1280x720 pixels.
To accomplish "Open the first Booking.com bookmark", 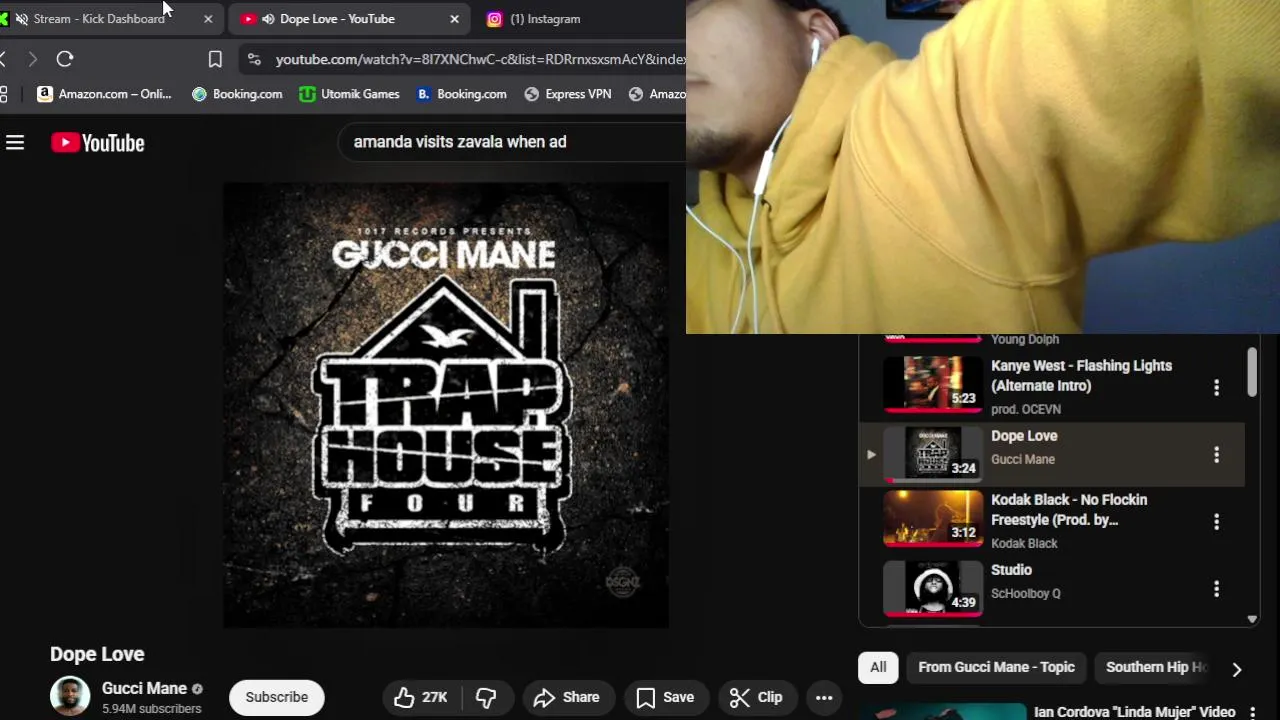I will click(237, 94).
